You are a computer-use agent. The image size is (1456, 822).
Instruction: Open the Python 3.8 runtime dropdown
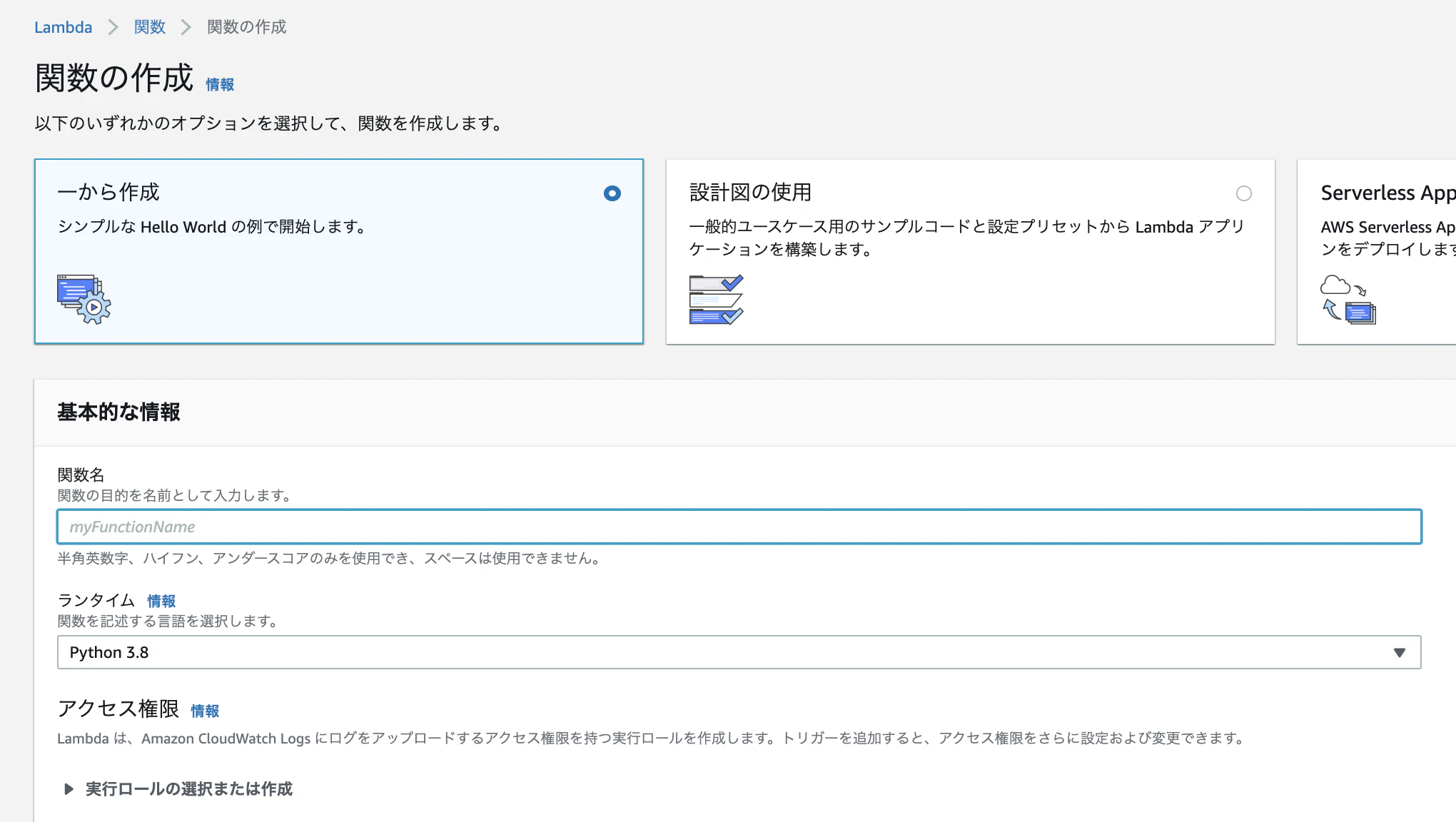coord(739,652)
